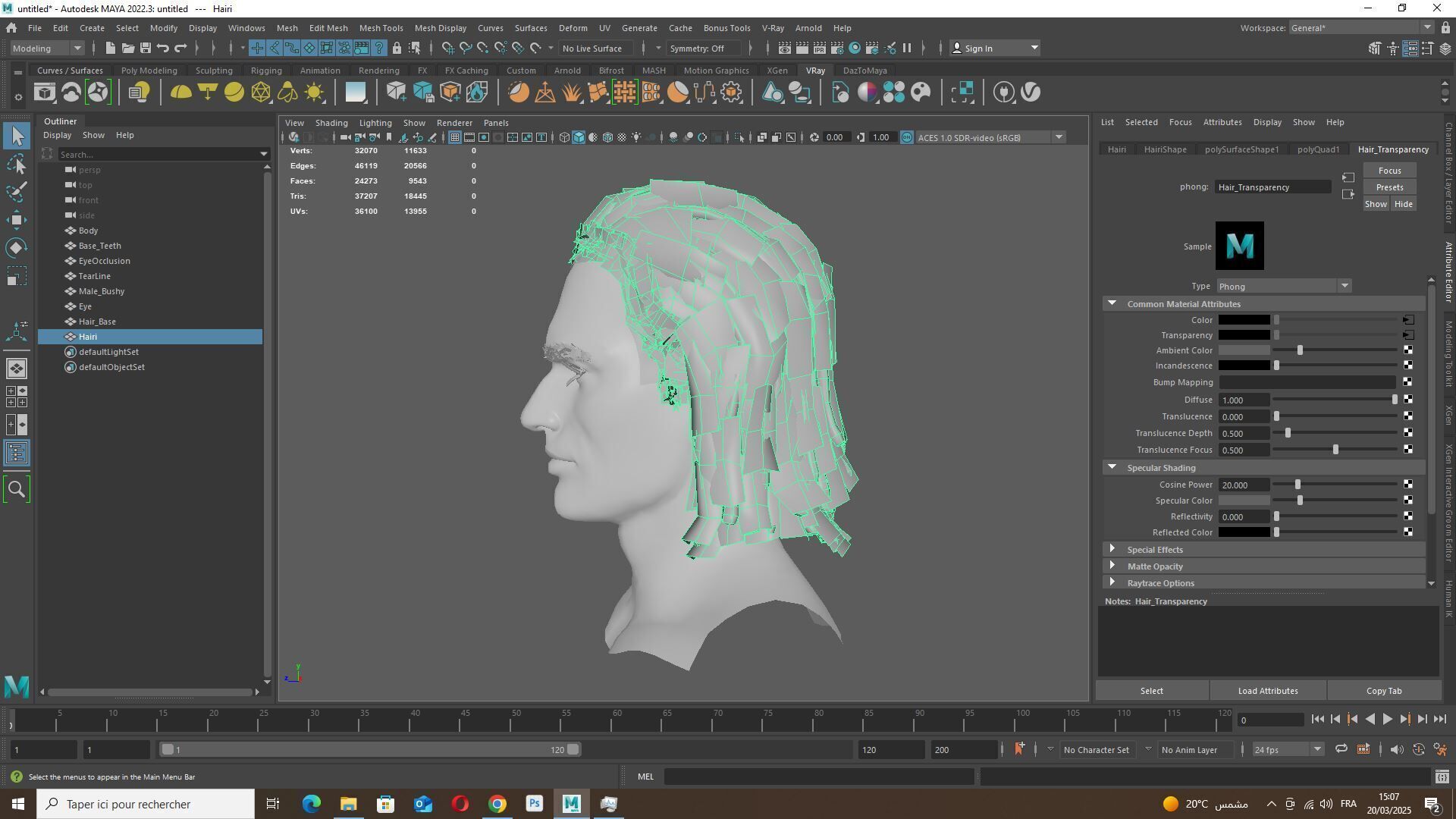Click the viewport grid toggle icon
The width and height of the screenshot is (1456, 819).
(454, 138)
